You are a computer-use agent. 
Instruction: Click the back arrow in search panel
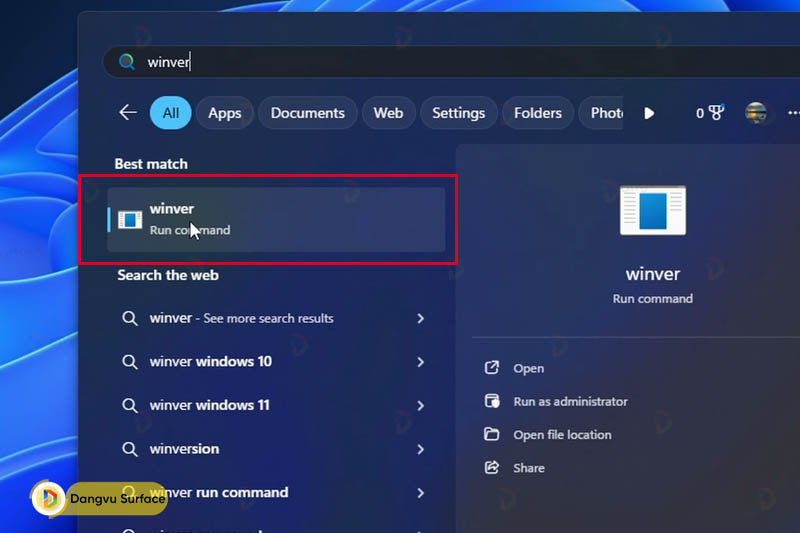click(x=128, y=113)
